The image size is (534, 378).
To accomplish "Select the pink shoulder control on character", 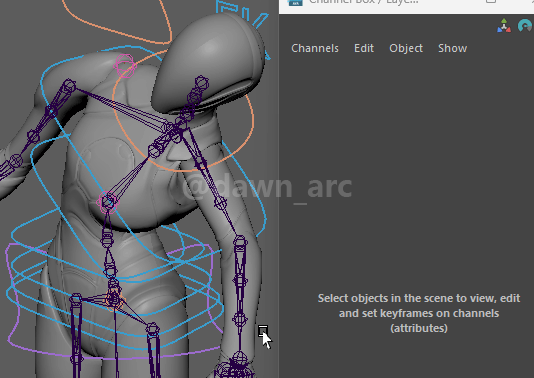I will pyautogui.click(x=125, y=65).
